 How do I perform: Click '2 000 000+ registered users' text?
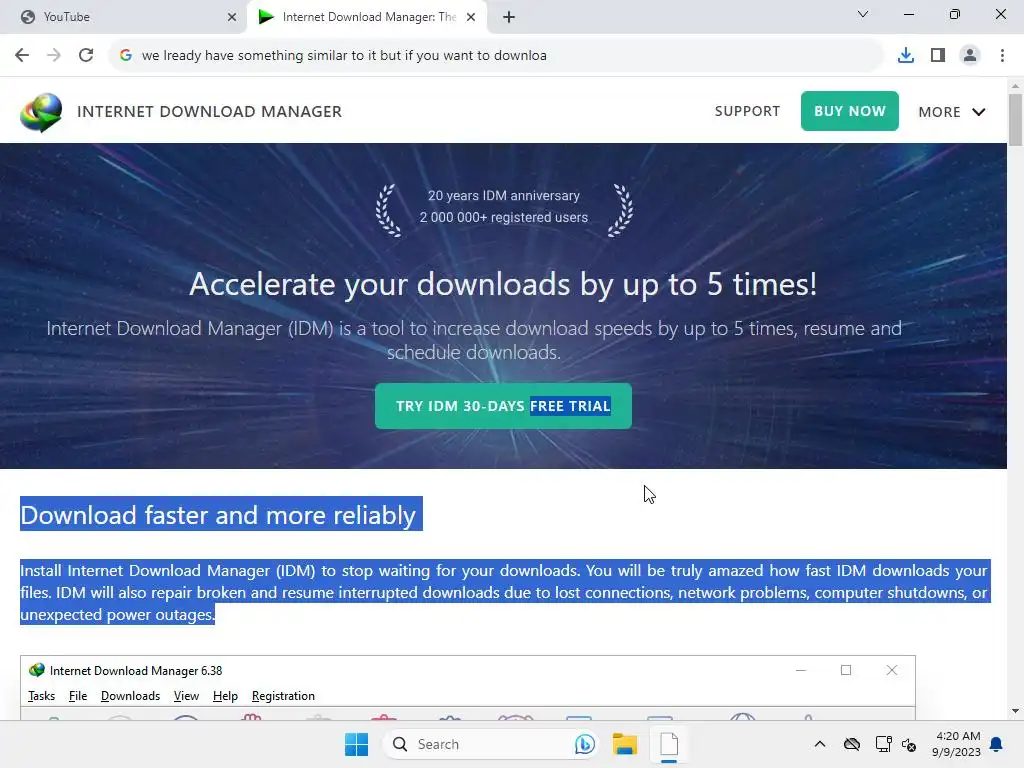[504, 217]
